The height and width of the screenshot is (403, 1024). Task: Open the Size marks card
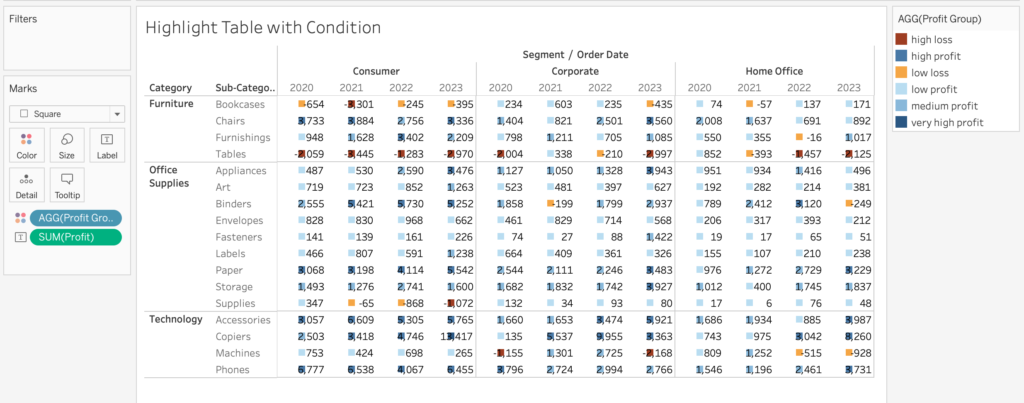pyautogui.click(x=66, y=145)
